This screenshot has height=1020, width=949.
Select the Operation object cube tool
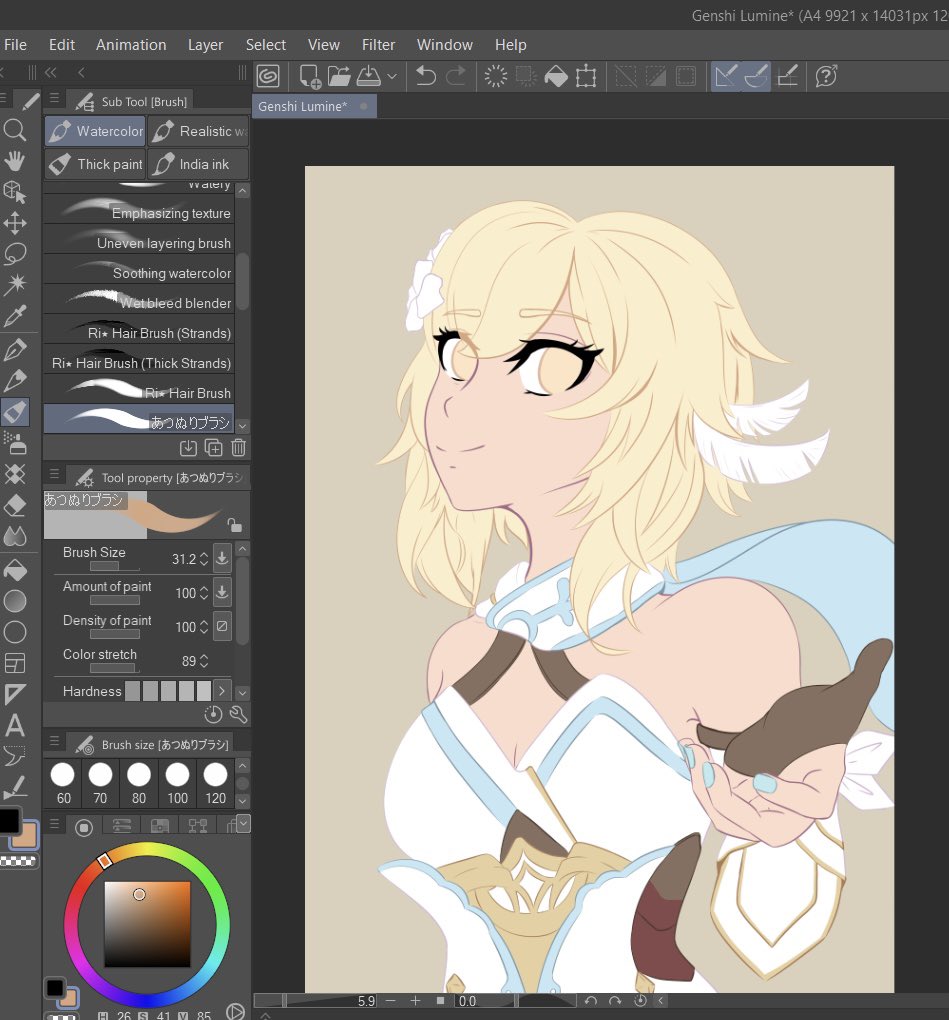click(x=14, y=192)
